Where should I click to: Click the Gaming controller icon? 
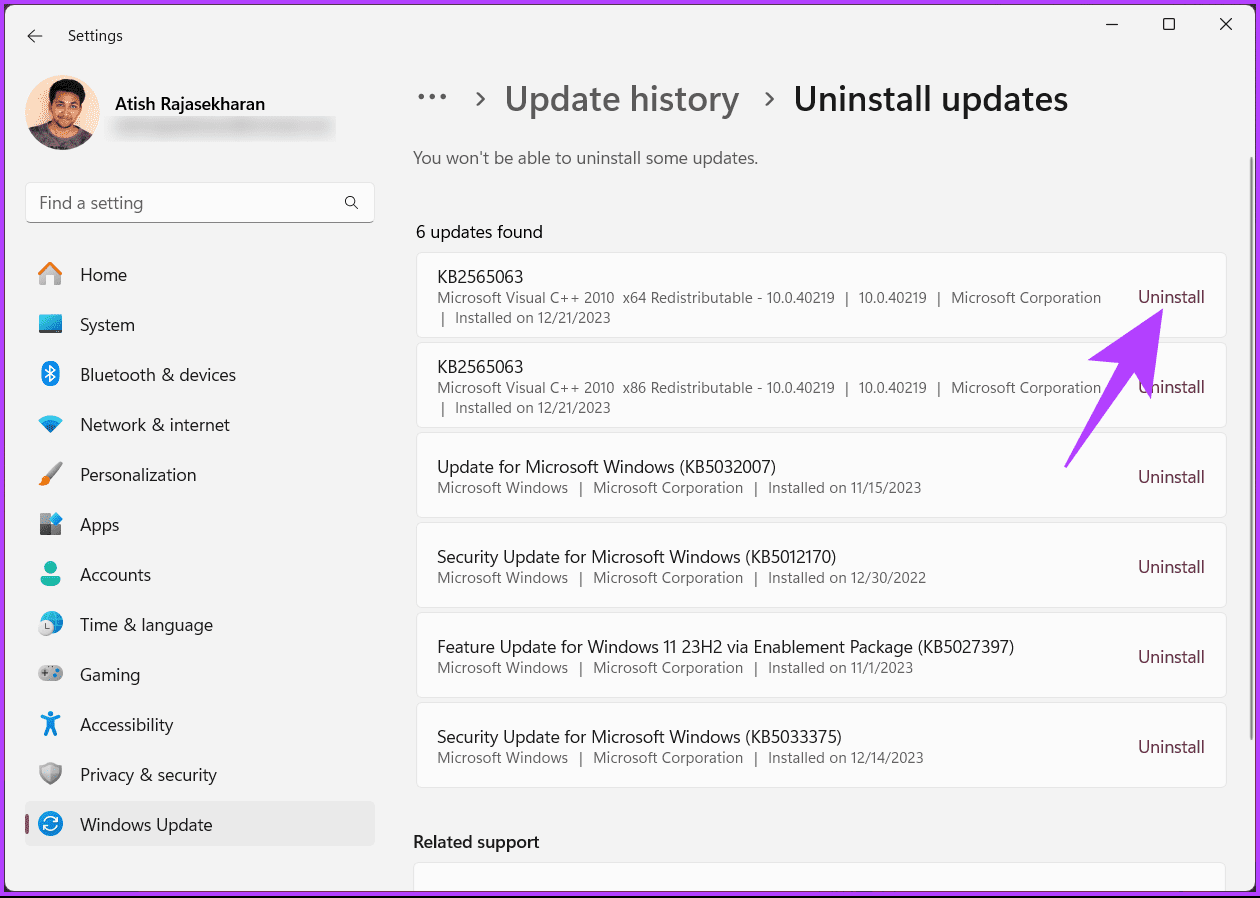[50, 674]
